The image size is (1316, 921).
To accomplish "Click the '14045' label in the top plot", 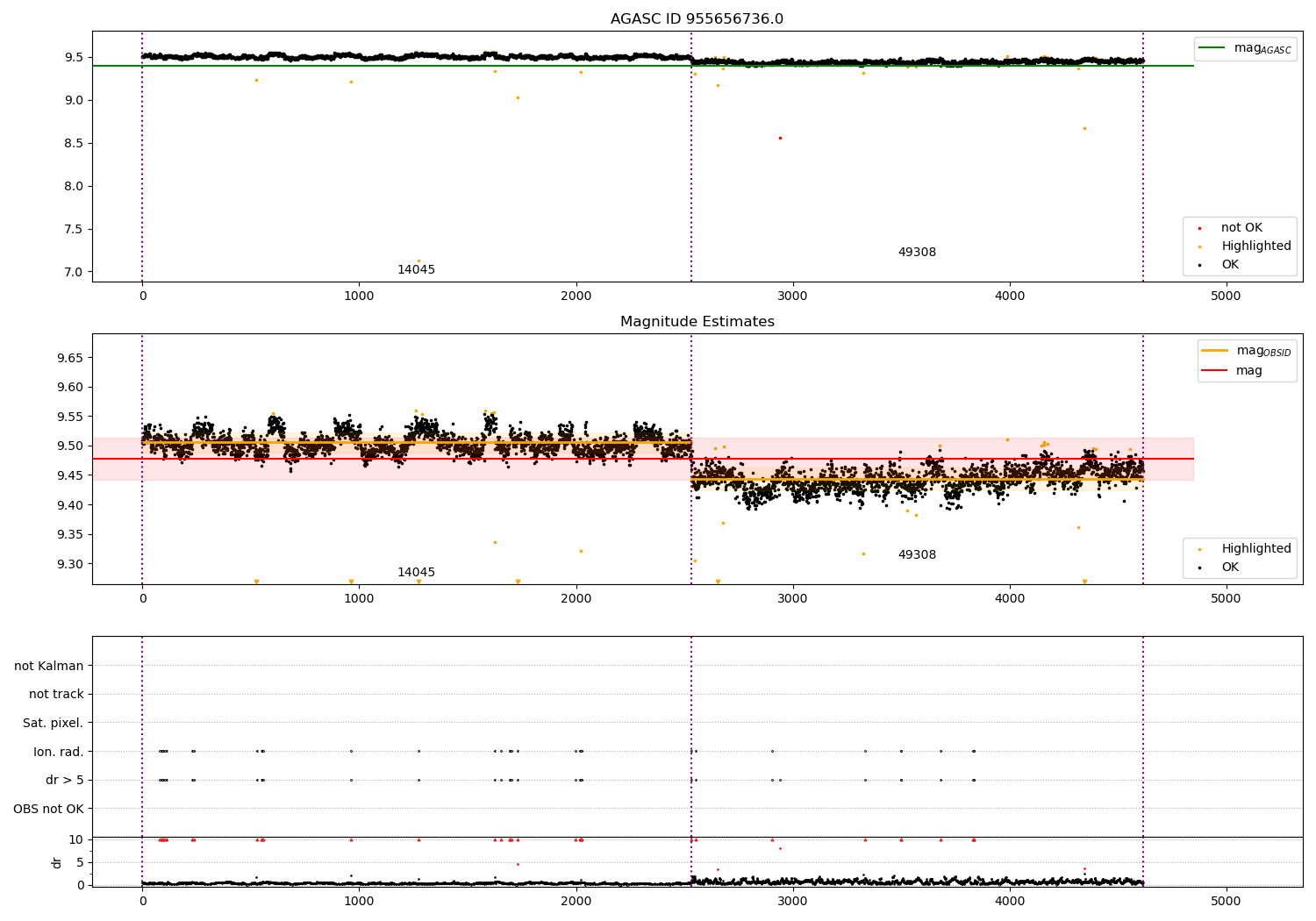I will click(416, 270).
